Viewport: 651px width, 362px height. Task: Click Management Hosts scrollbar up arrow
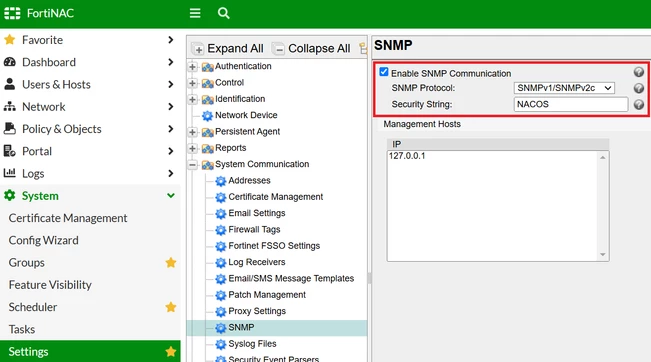602,157
